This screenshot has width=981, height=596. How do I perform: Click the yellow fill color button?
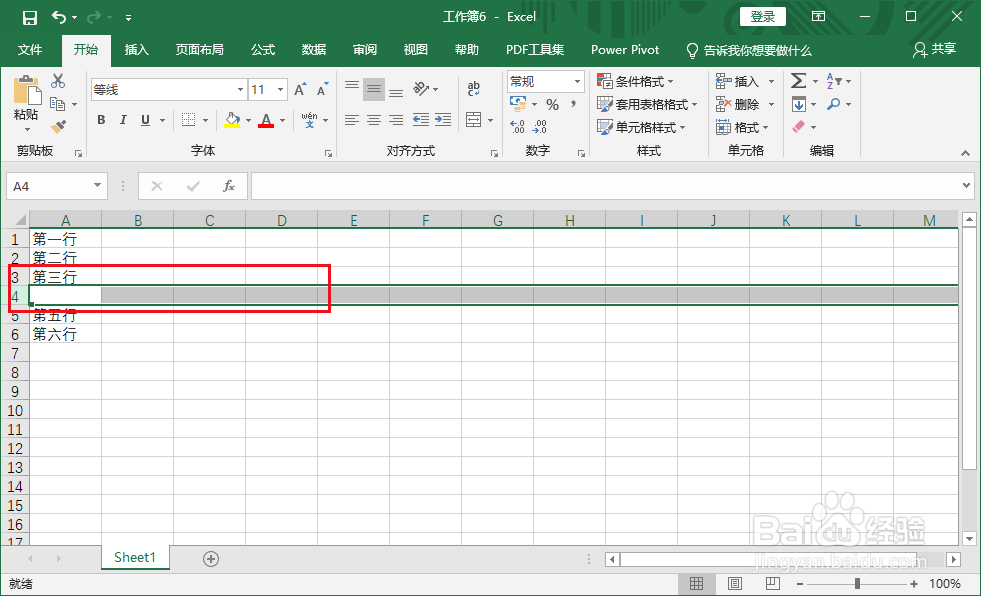232,119
